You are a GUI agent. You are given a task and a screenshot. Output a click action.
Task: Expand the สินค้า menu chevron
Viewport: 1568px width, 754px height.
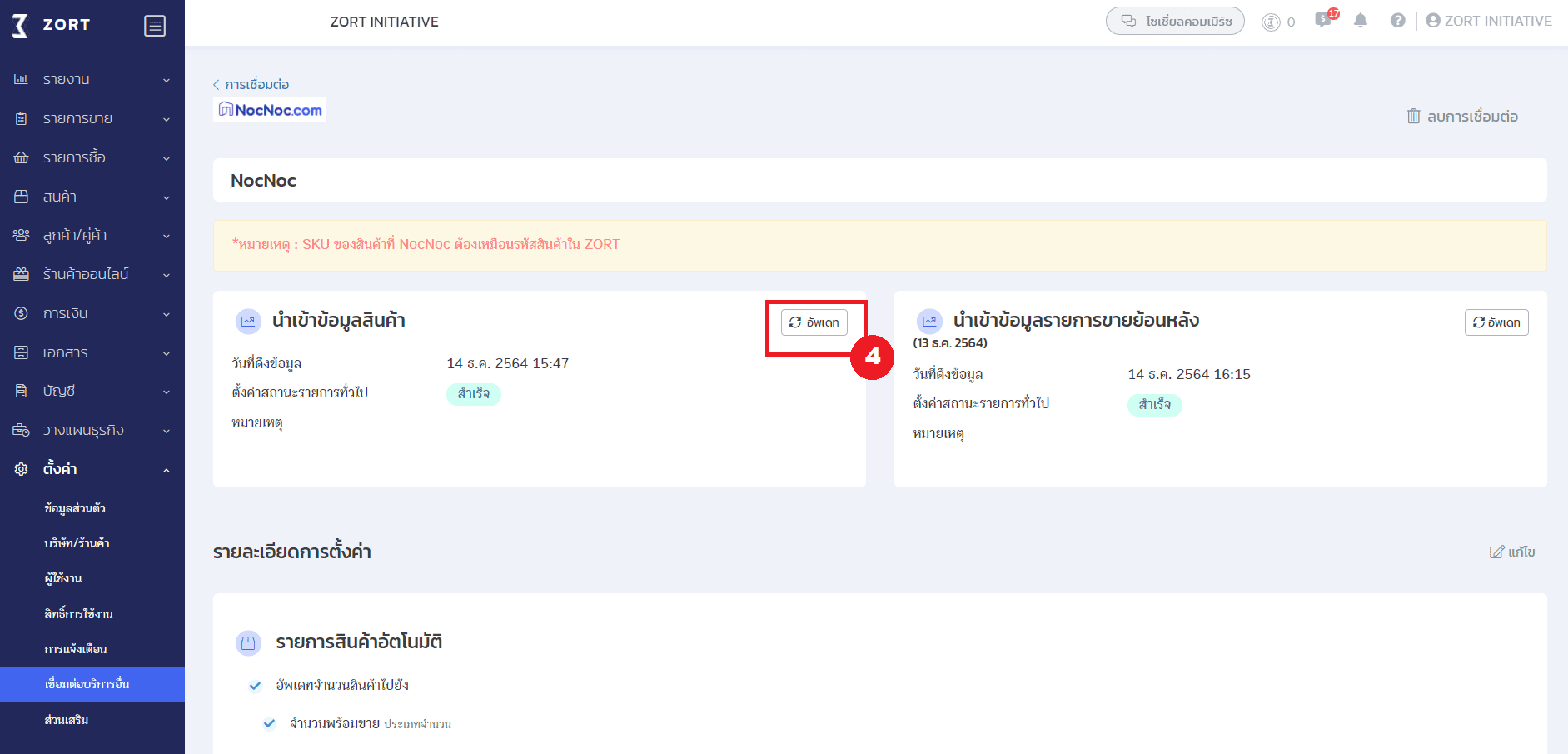[x=167, y=197]
